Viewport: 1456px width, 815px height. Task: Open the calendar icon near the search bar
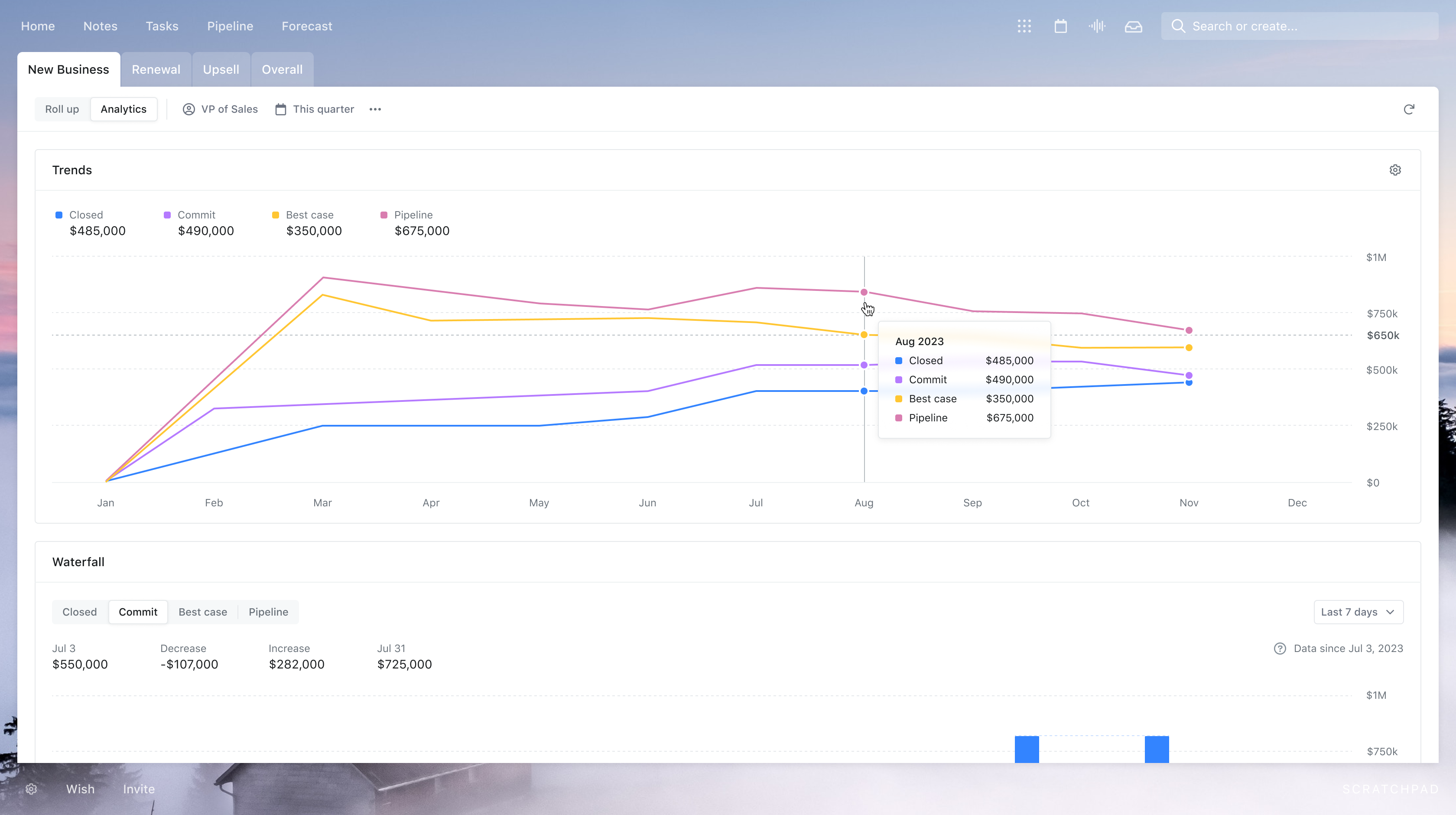point(1060,26)
